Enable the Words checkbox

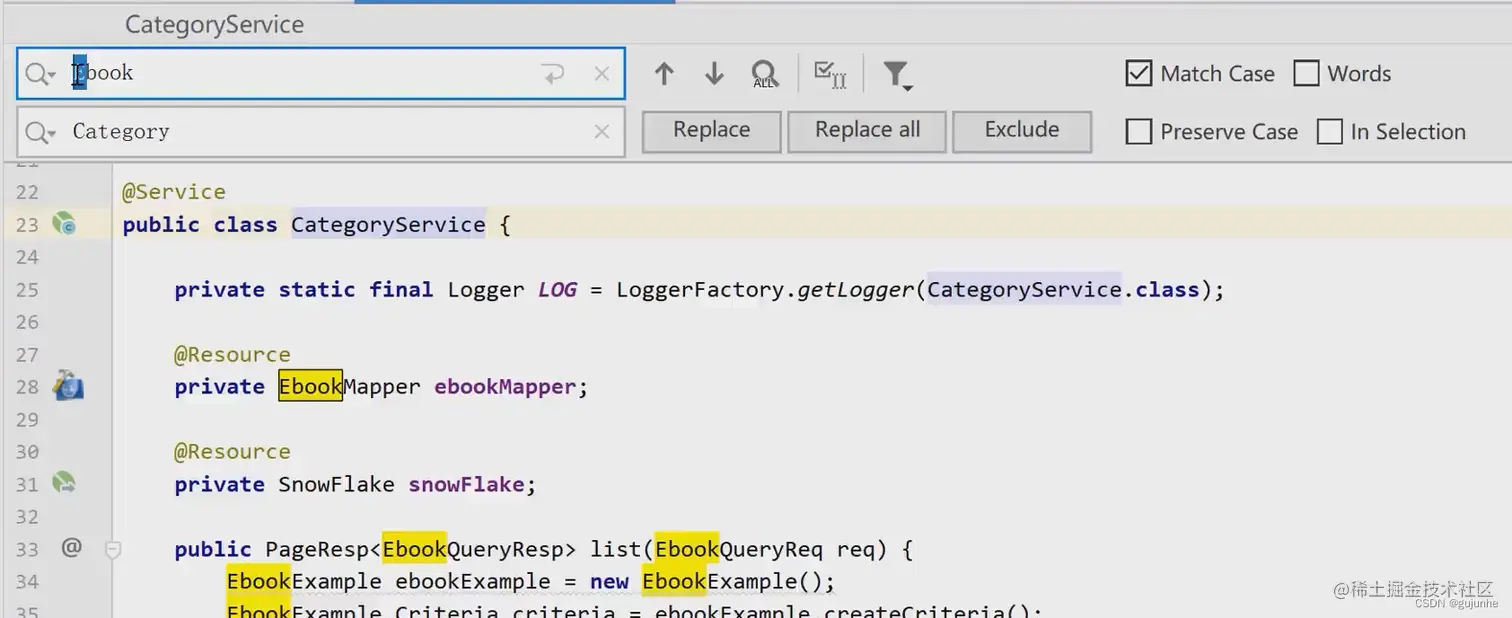(x=1306, y=73)
